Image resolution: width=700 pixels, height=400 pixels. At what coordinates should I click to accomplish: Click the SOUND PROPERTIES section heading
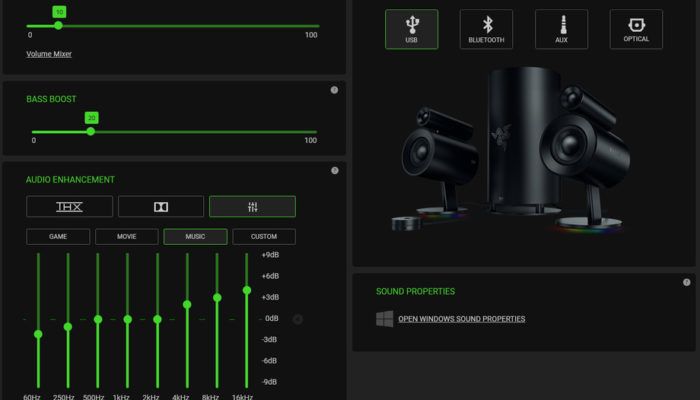[415, 292]
